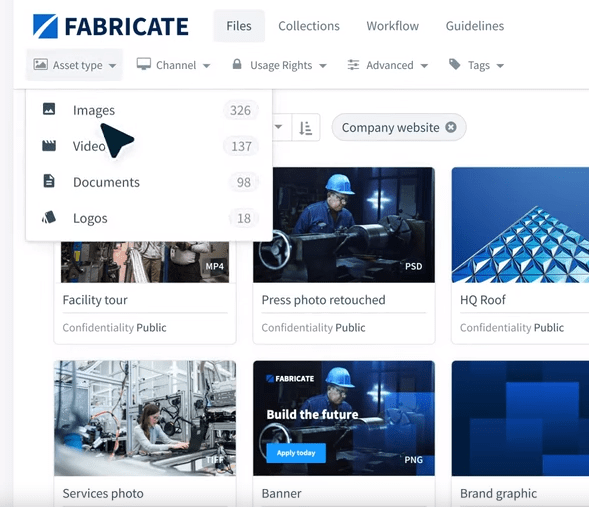
Task: Click the Video clapperboard icon
Action: point(49,146)
